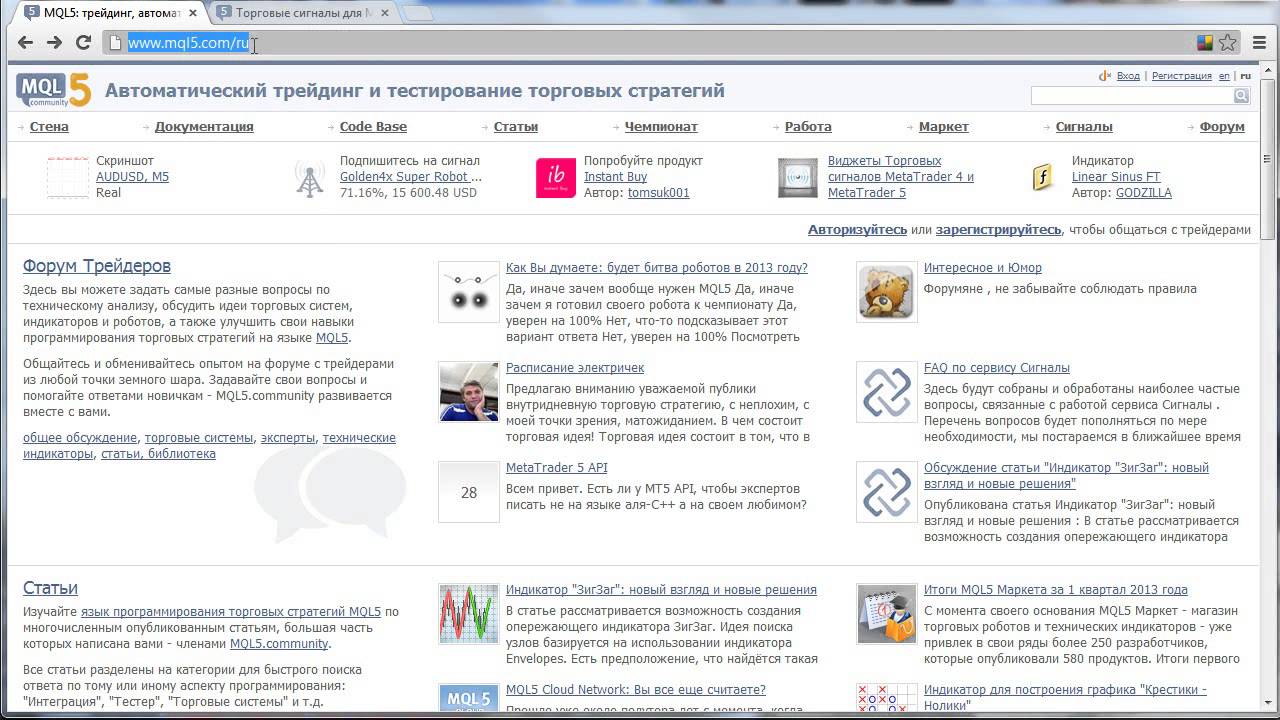Click the avatar photo beside Расписание электричек

pyautogui.click(x=468, y=392)
